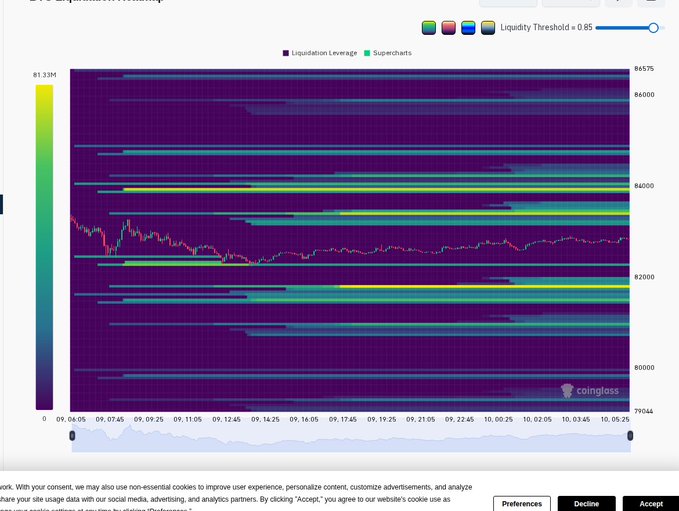Click the 10, 05:25 time axis label
Viewport: 679px width, 511px height.
(615, 420)
